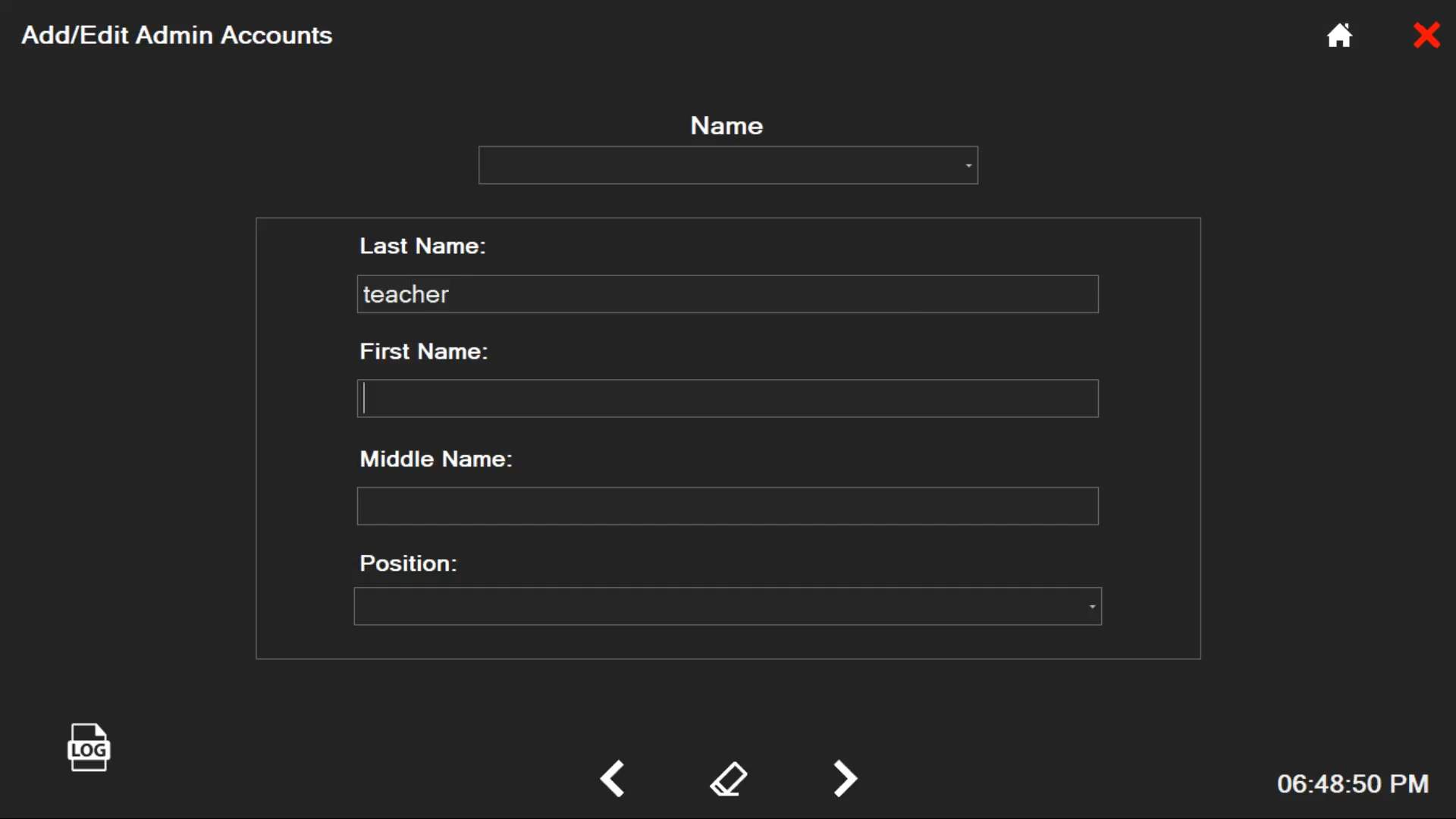Open the Name dropdown list
This screenshot has height=819, width=1456.
728,165
